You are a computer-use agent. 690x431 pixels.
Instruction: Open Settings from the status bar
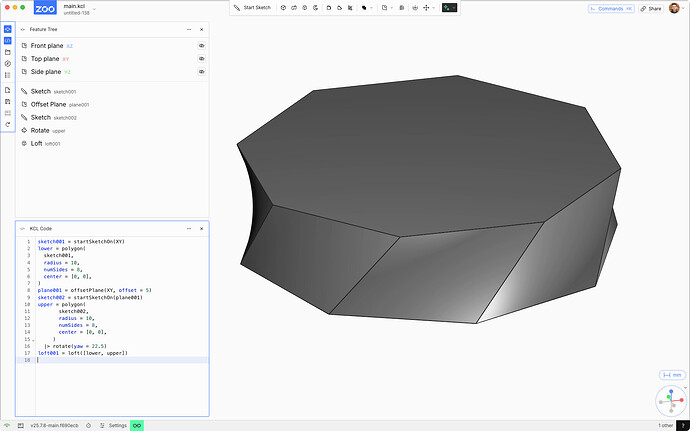pyautogui.click(x=114, y=426)
